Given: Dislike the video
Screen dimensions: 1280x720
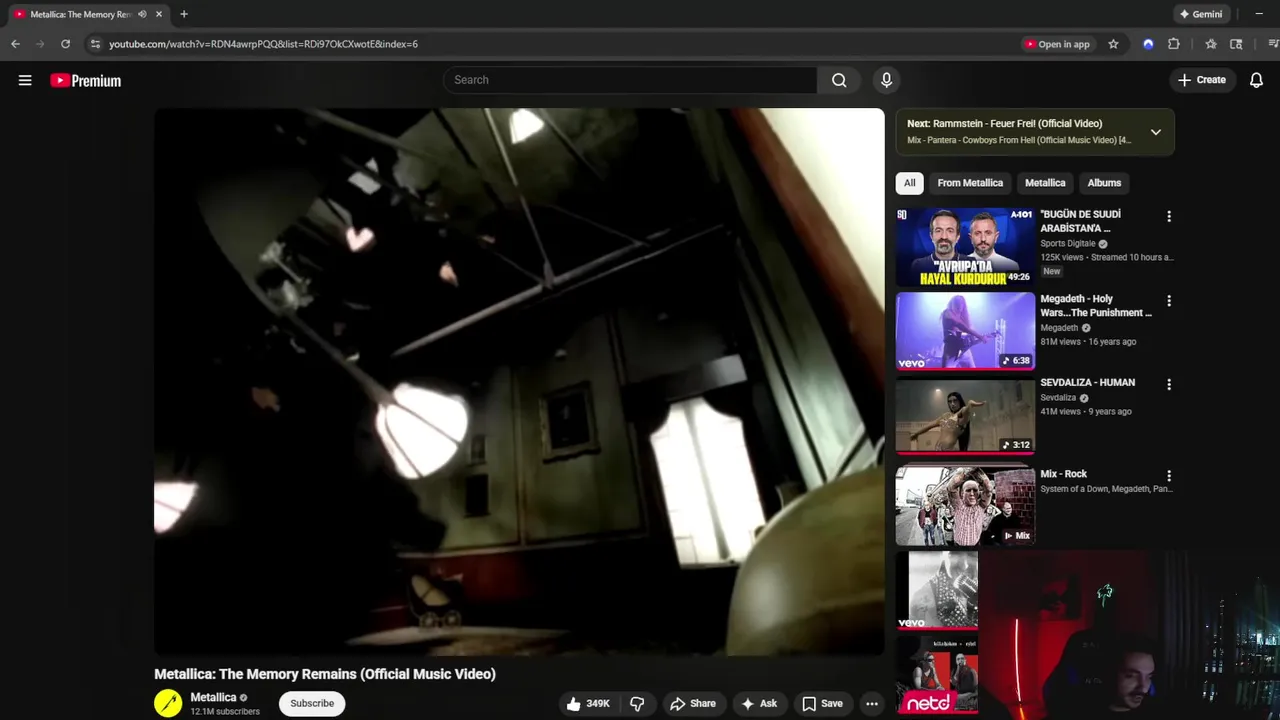Looking at the screenshot, I should coord(637,704).
